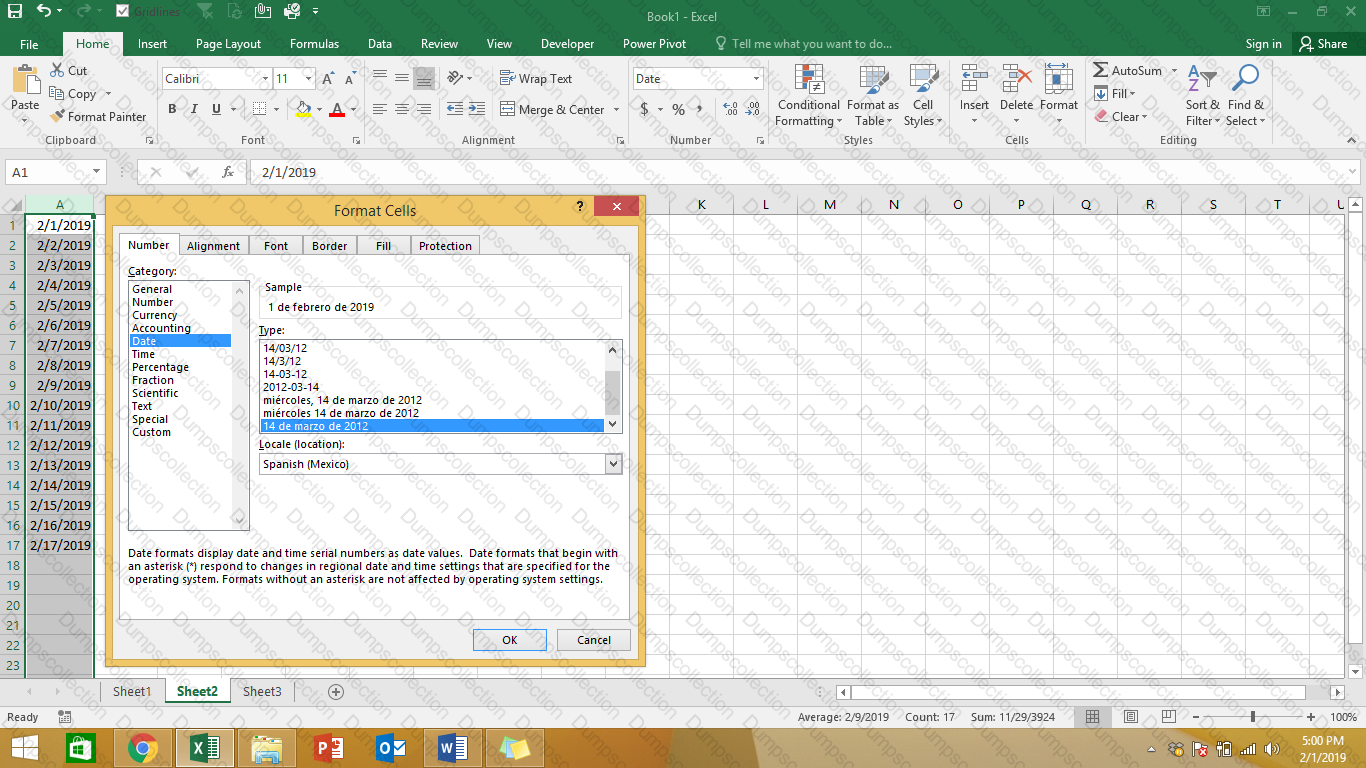Viewport: 1366px width, 768px height.
Task: Click the zoom slider in status bar
Action: pos(1252,717)
